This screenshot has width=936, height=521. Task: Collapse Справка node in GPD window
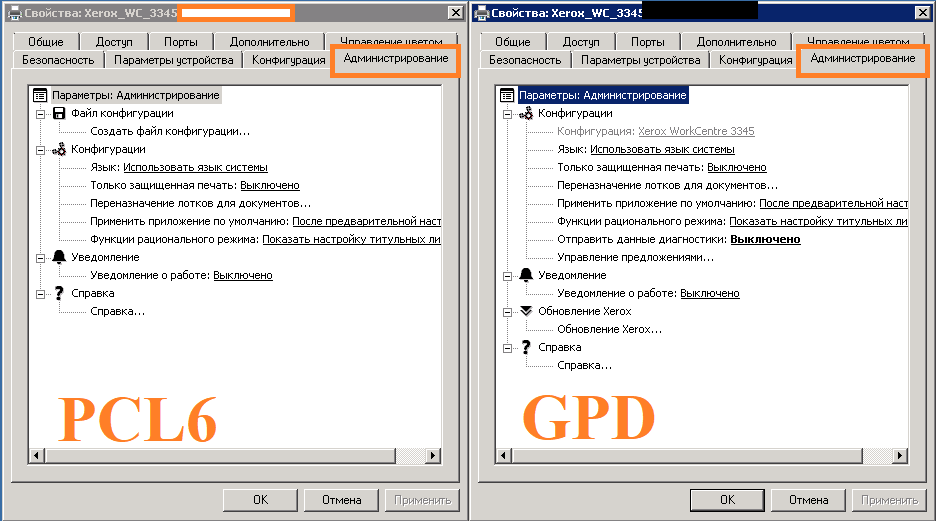point(507,347)
